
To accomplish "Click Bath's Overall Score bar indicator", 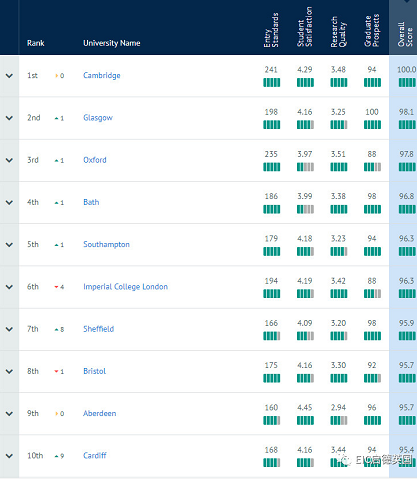I will [x=407, y=209].
